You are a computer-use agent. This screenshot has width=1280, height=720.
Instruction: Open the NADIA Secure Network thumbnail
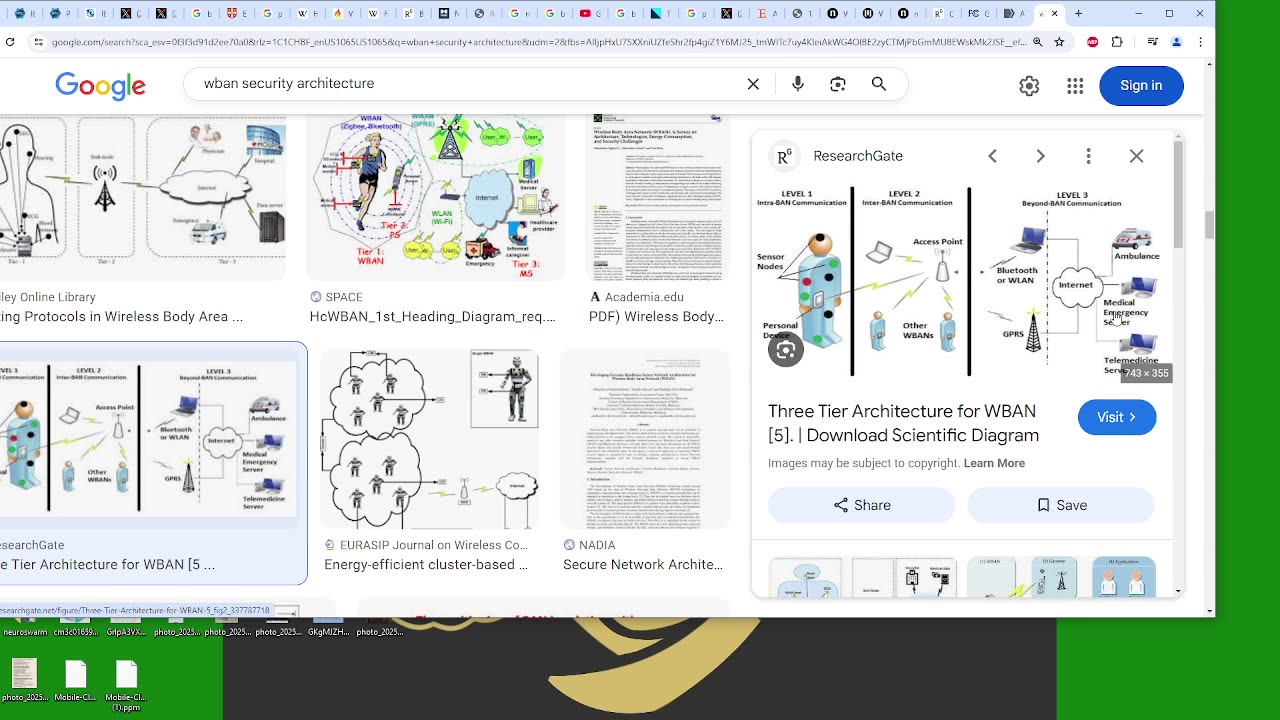(645, 440)
